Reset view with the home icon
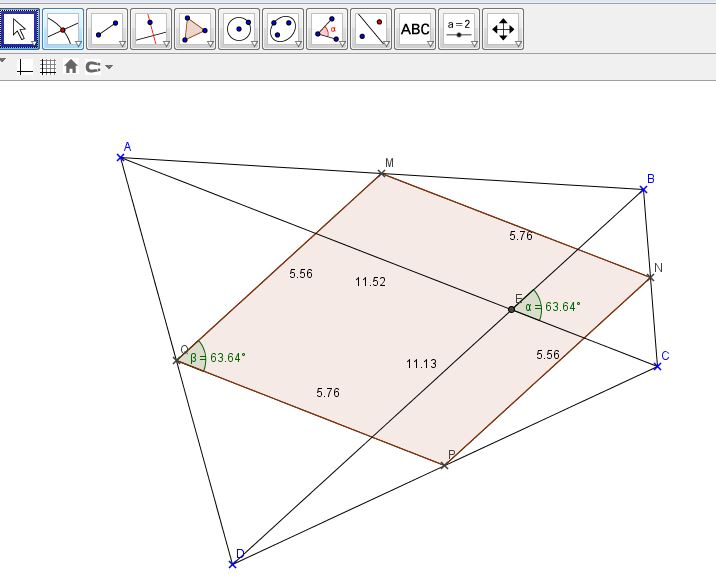The height and width of the screenshot is (585, 716). [70, 67]
